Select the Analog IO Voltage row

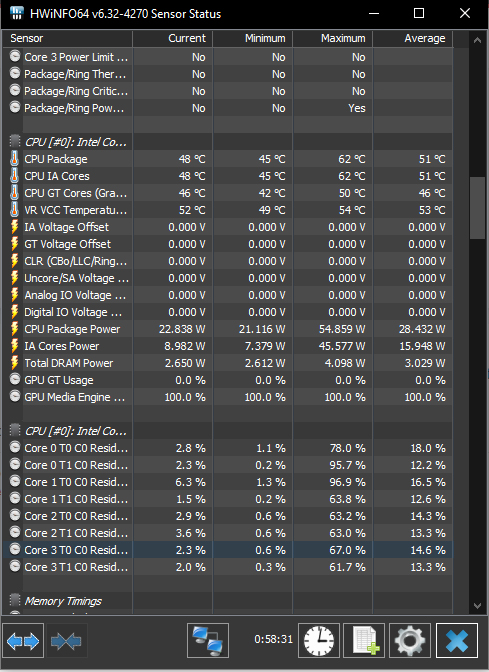point(228,295)
